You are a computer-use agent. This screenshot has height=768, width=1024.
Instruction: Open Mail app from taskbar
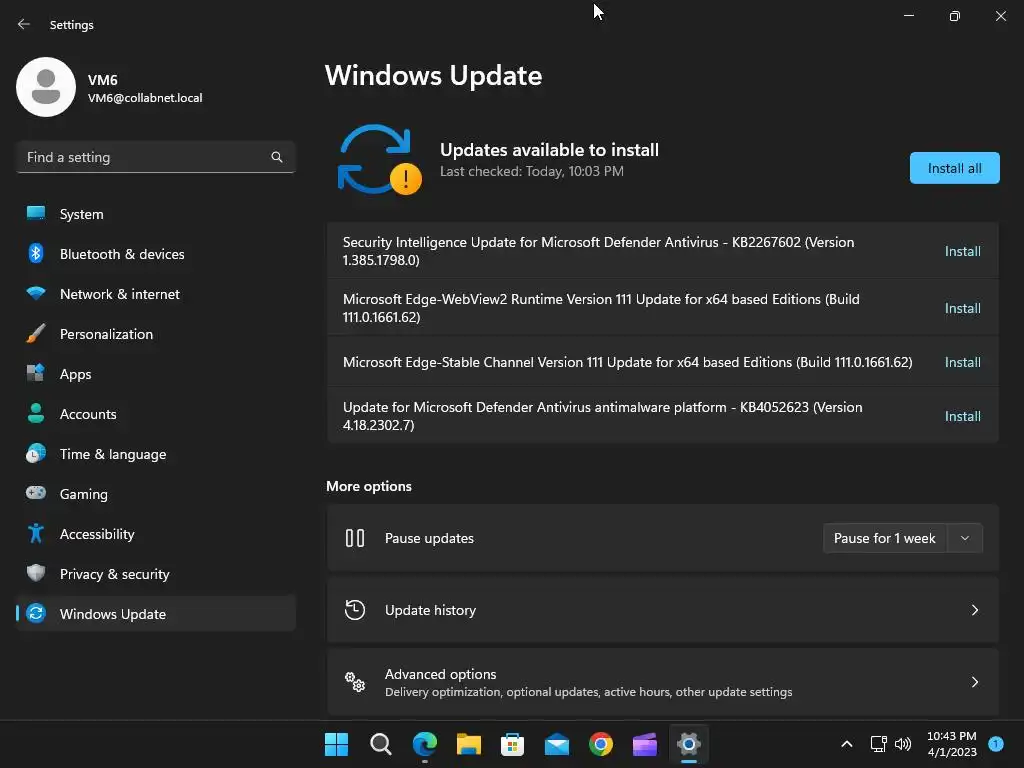pyautogui.click(x=556, y=744)
